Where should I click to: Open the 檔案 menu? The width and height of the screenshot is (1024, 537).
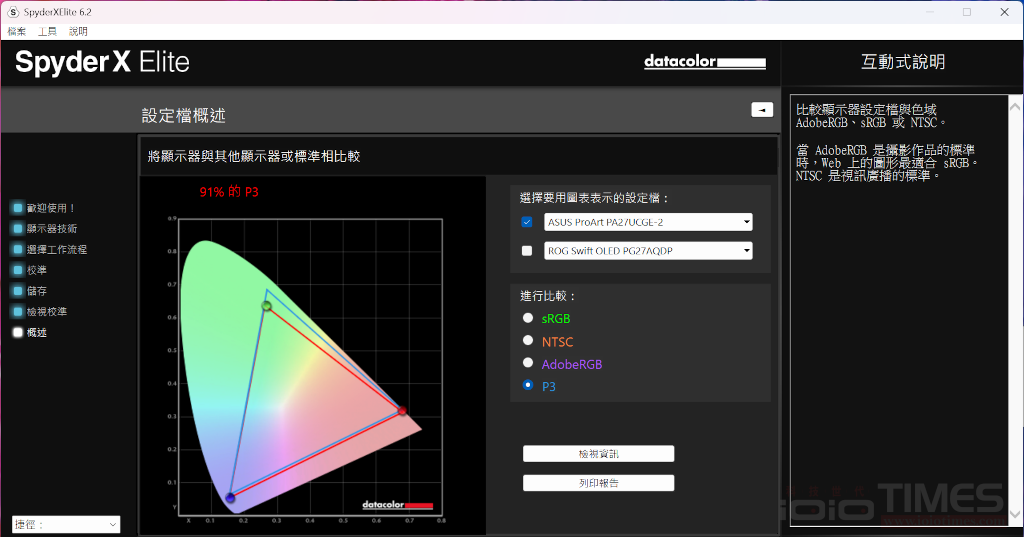point(17,31)
